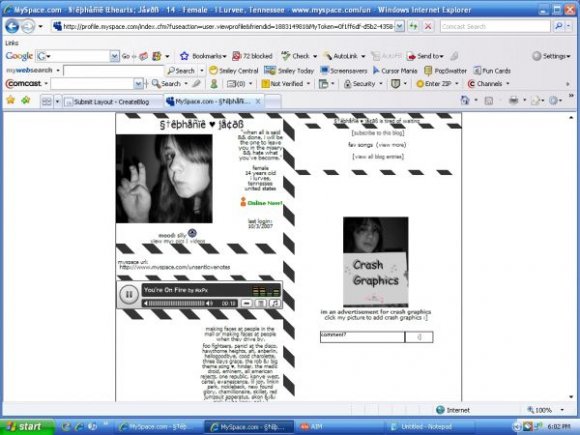Image resolution: width=580 pixels, height=435 pixels.
Task: Open Quick Tabs grid icon
Action: 47,101
